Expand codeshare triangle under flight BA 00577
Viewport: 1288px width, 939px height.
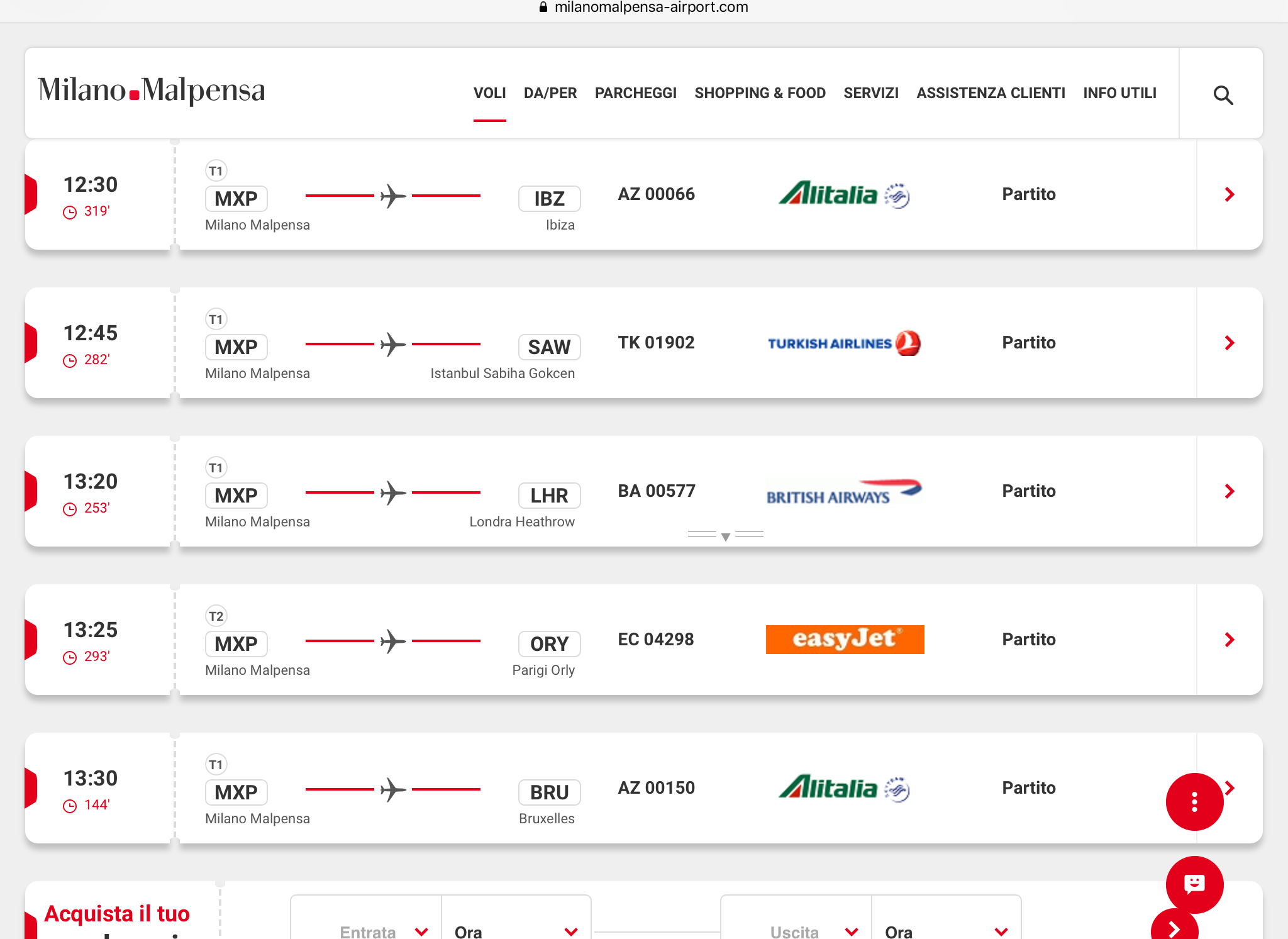725,536
